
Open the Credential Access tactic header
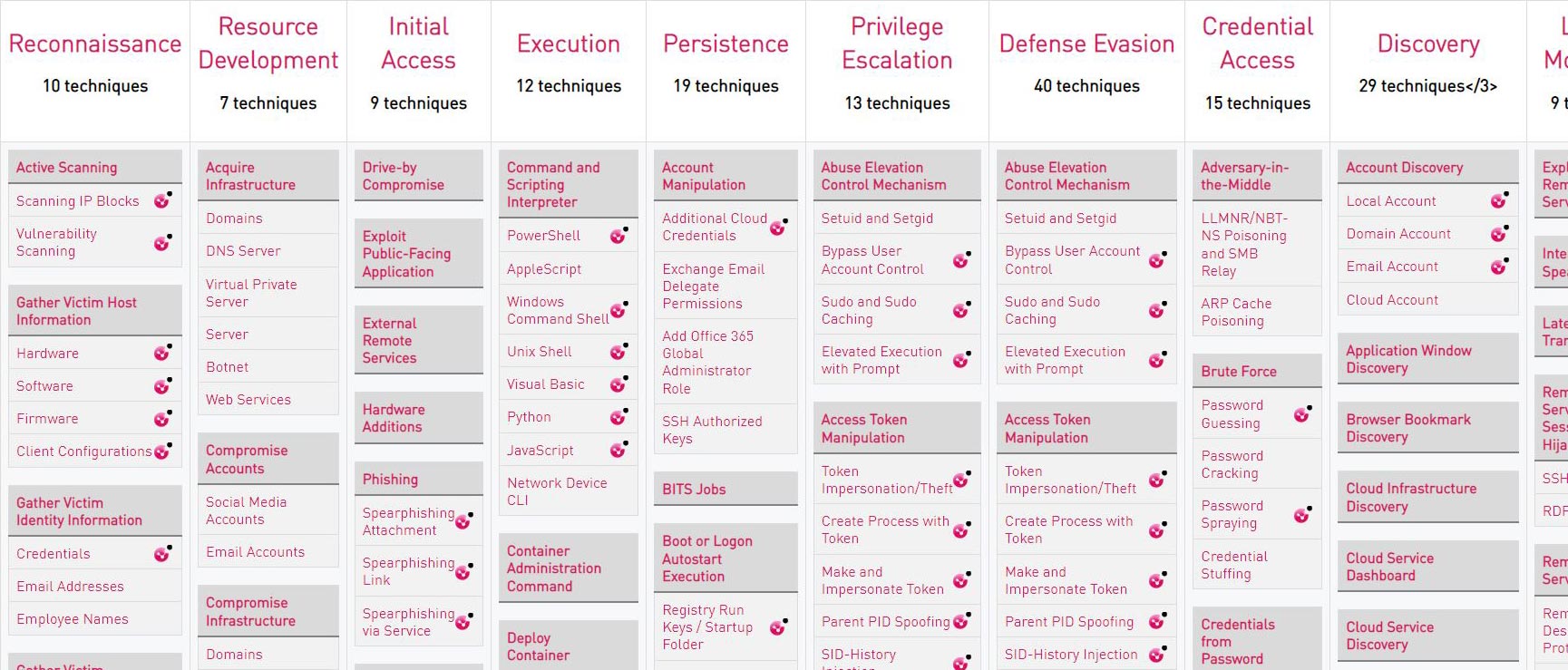pyautogui.click(x=1257, y=43)
